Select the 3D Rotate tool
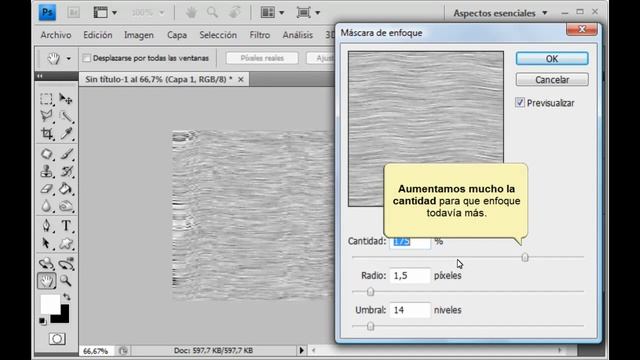 point(47,264)
